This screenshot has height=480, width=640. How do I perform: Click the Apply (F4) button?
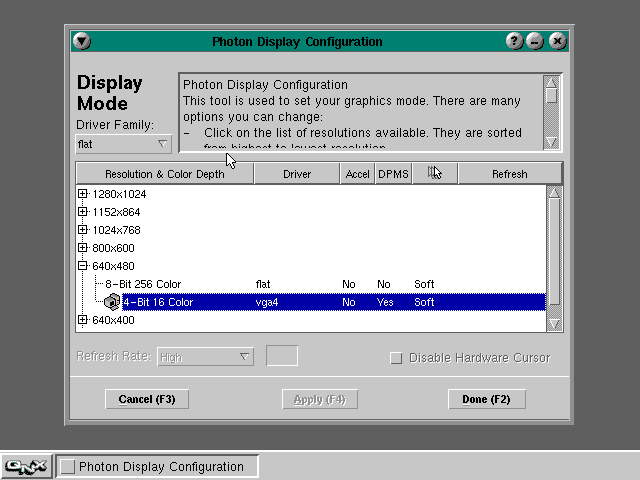click(320, 399)
